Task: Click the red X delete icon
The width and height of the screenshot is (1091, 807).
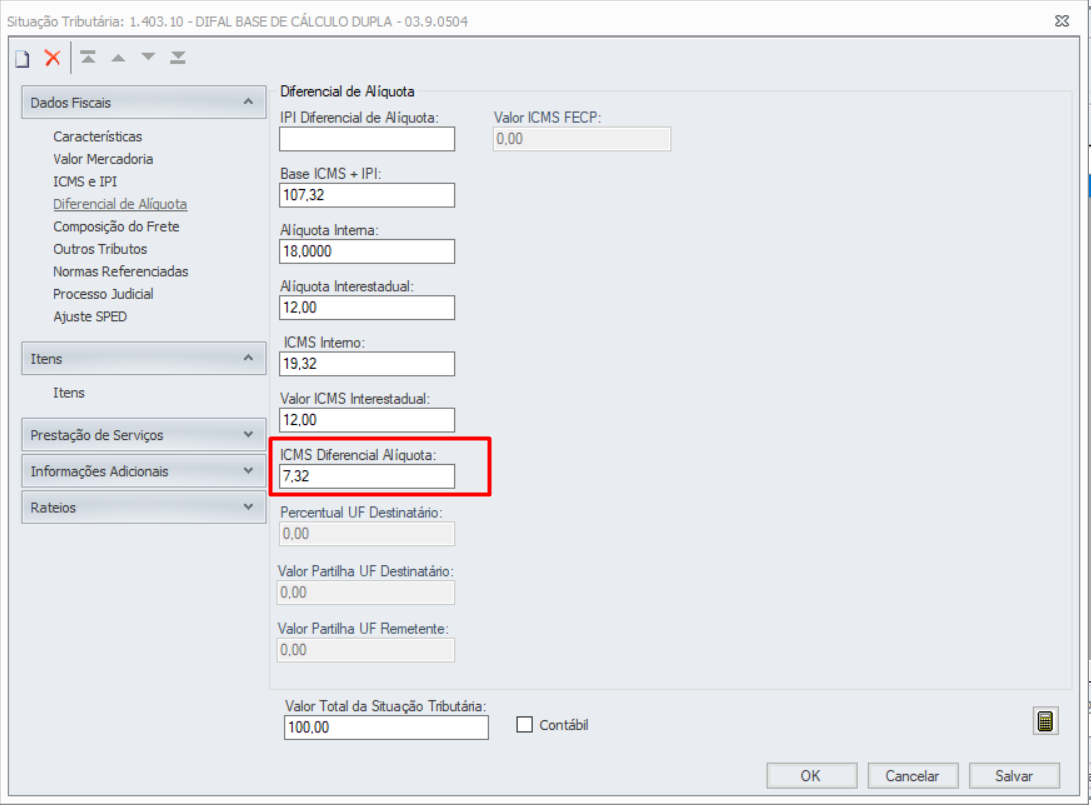Action: (x=53, y=58)
